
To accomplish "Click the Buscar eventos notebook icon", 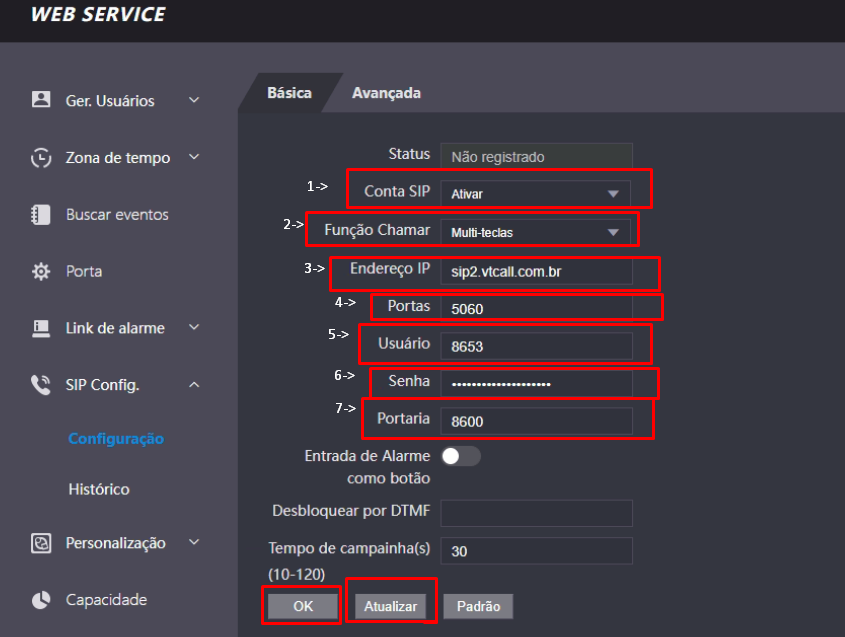I will coord(41,214).
